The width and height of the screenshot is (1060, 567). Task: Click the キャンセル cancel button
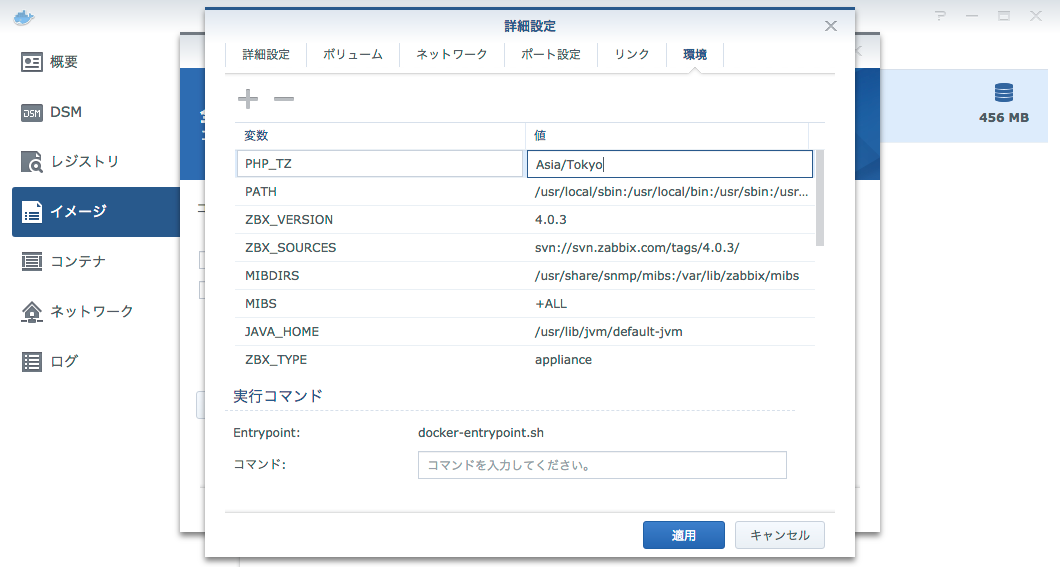coord(779,535)
